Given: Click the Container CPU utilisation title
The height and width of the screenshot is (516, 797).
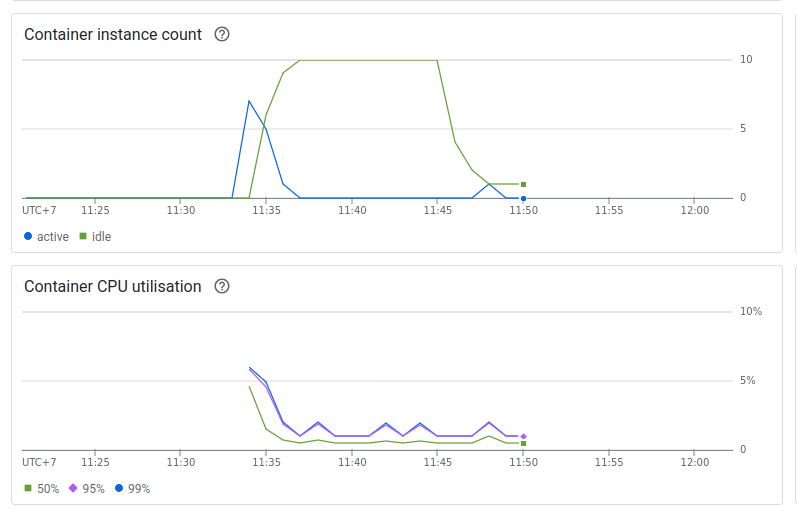Looking at the screenshot, I should [113, 286].
